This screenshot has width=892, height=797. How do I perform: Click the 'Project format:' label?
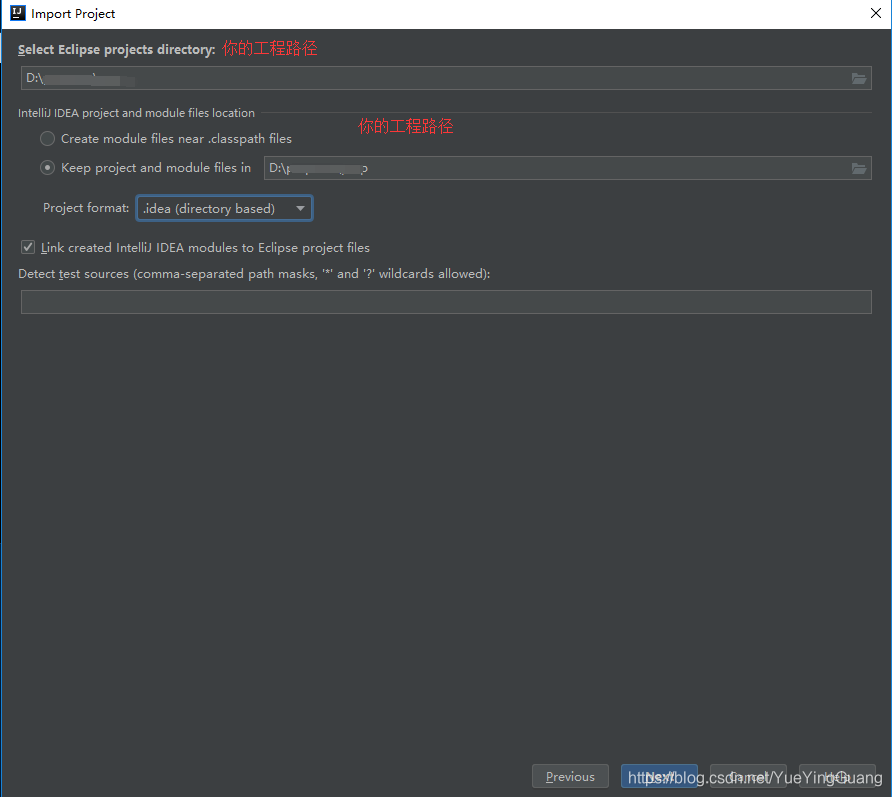pos(86,208)
